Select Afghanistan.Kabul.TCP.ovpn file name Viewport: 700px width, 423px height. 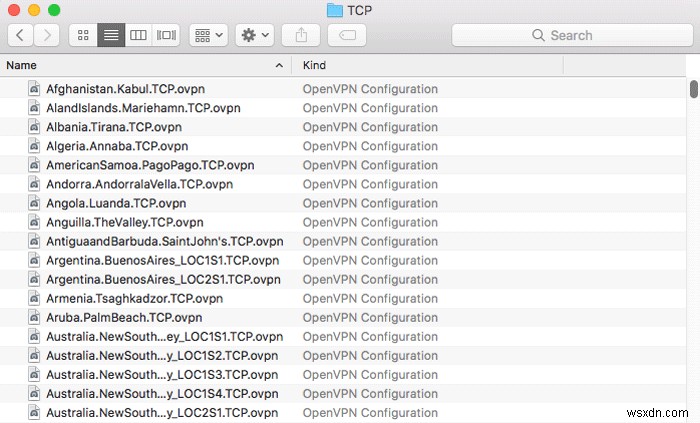(125, 89)
